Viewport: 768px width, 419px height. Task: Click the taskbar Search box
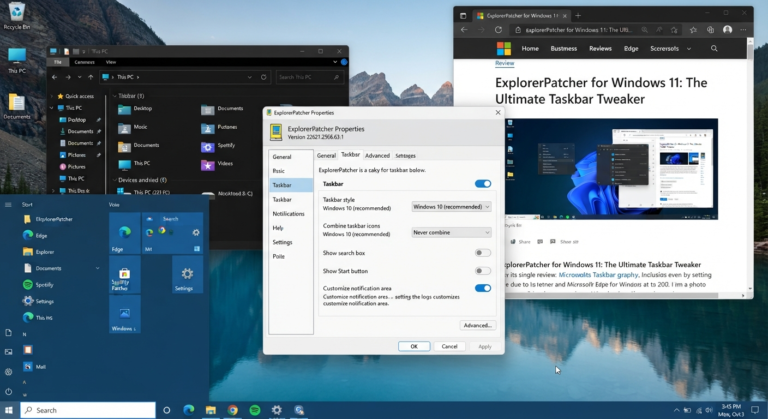[x=88, y=410]
